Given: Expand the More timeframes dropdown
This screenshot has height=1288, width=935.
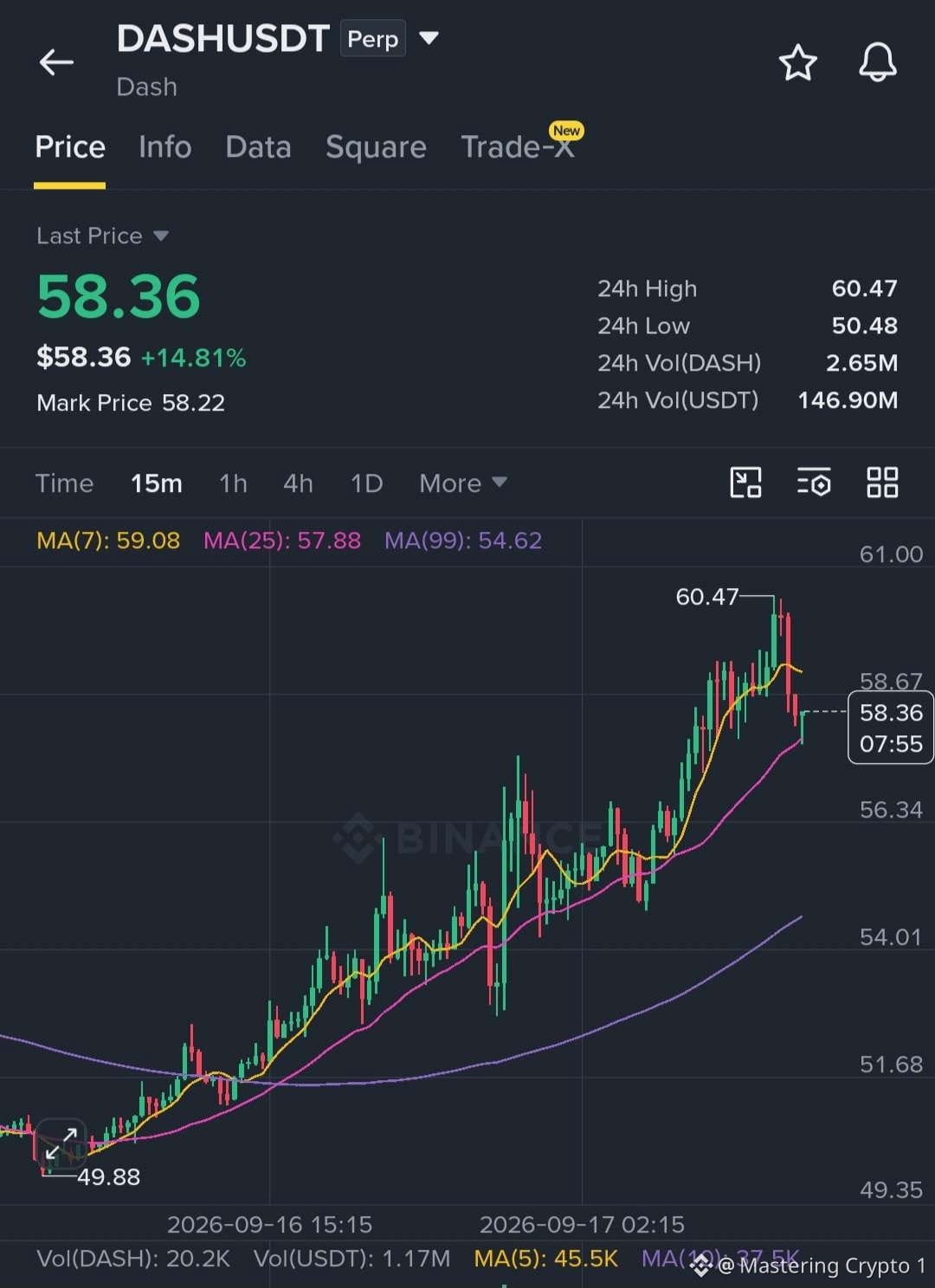Looking at the screenshot, I should [x=463, y=483].
